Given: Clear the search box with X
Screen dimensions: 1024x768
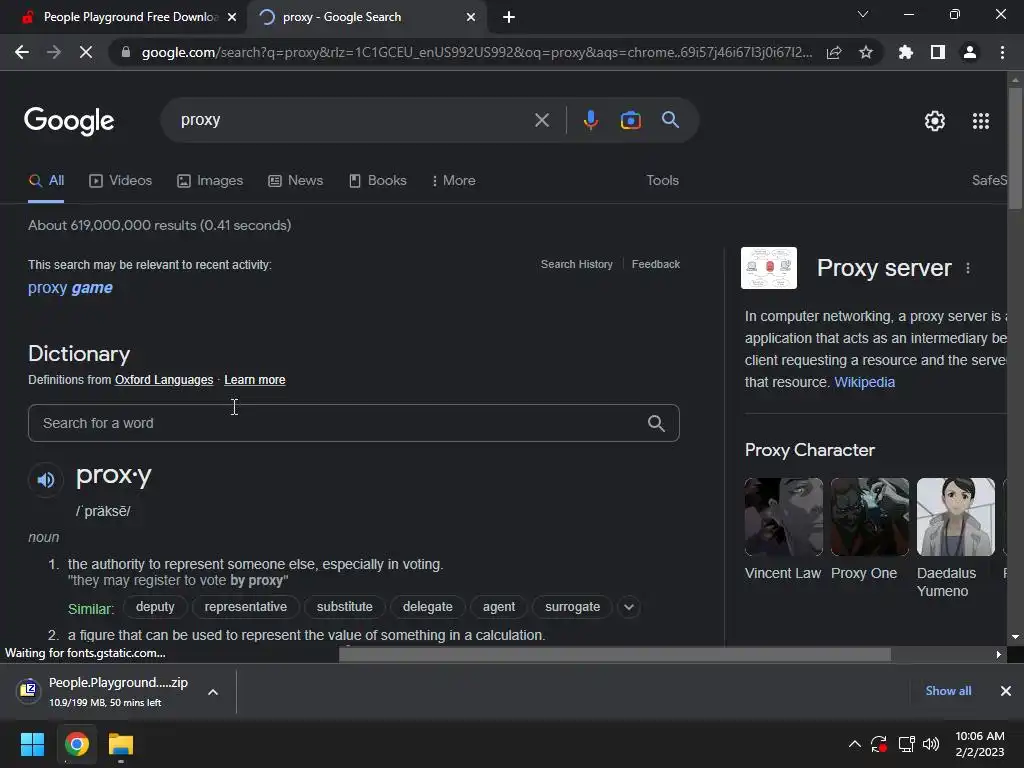Looking at the screenshot, I should point(542,120).
